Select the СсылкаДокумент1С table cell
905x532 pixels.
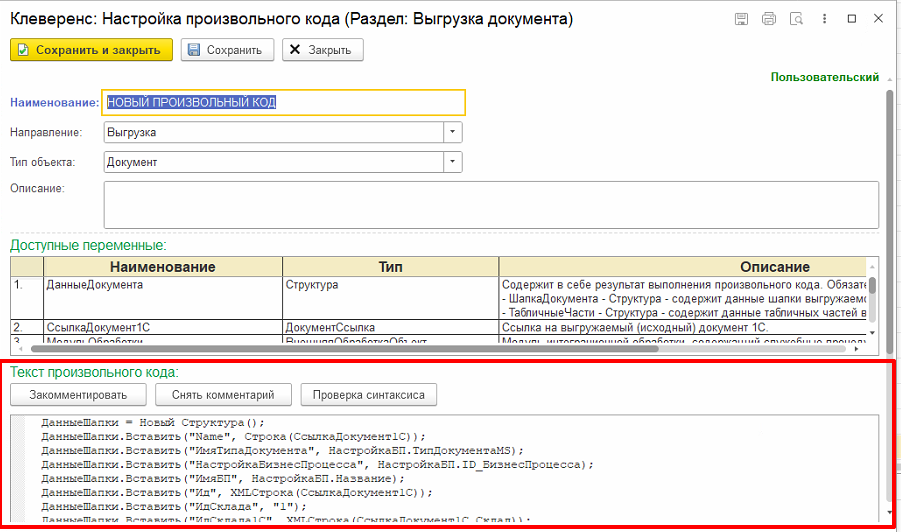(163, 327)
